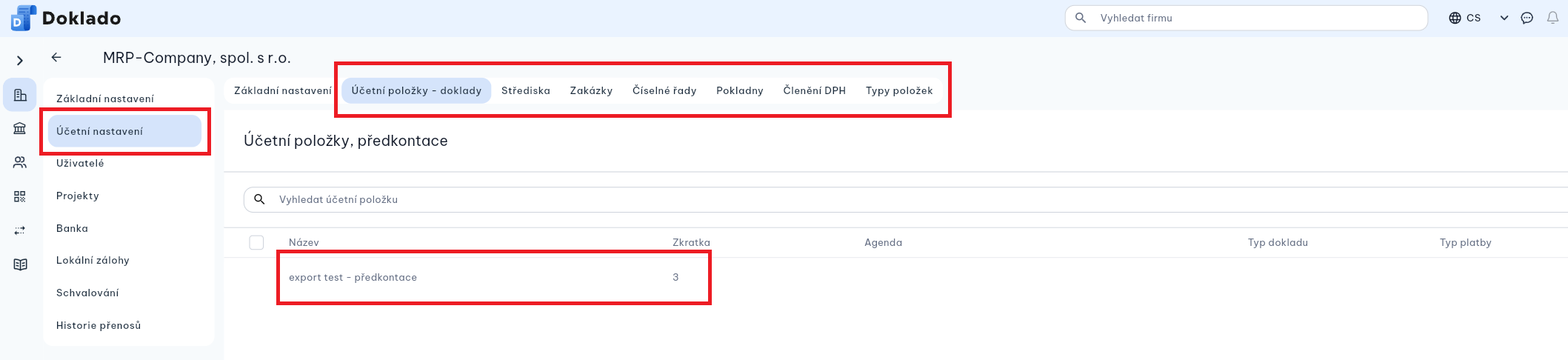Open the 'export test - předkontace' row

(353, 277)
